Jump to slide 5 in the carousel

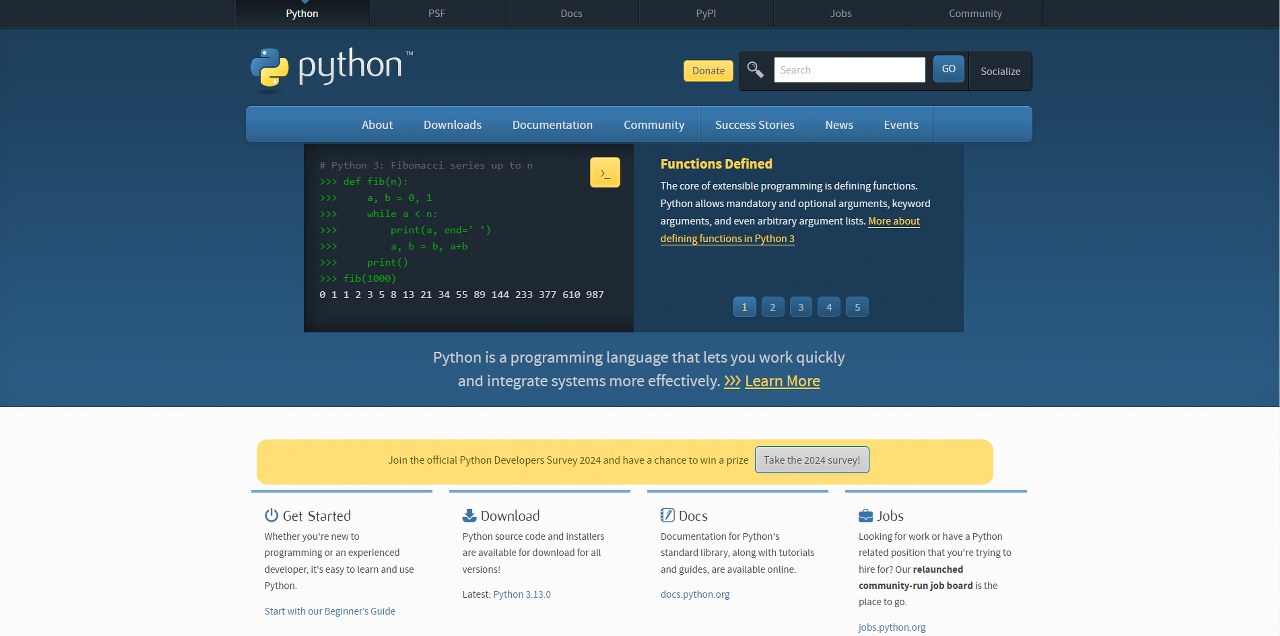click(857, 307)
